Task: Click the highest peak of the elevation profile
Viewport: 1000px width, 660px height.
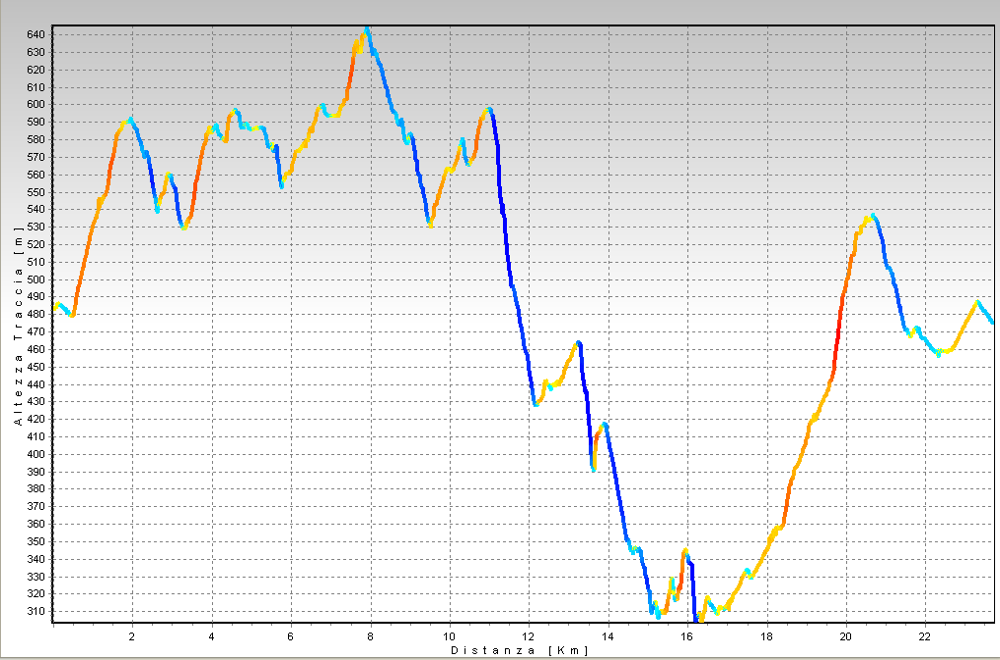Action: (x=367, y=31)
